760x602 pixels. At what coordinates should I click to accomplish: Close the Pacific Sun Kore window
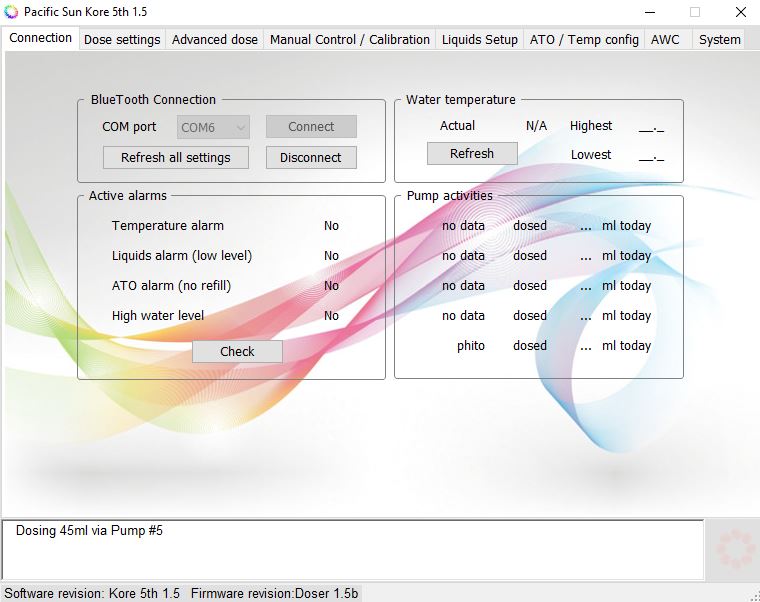point(741,12)
